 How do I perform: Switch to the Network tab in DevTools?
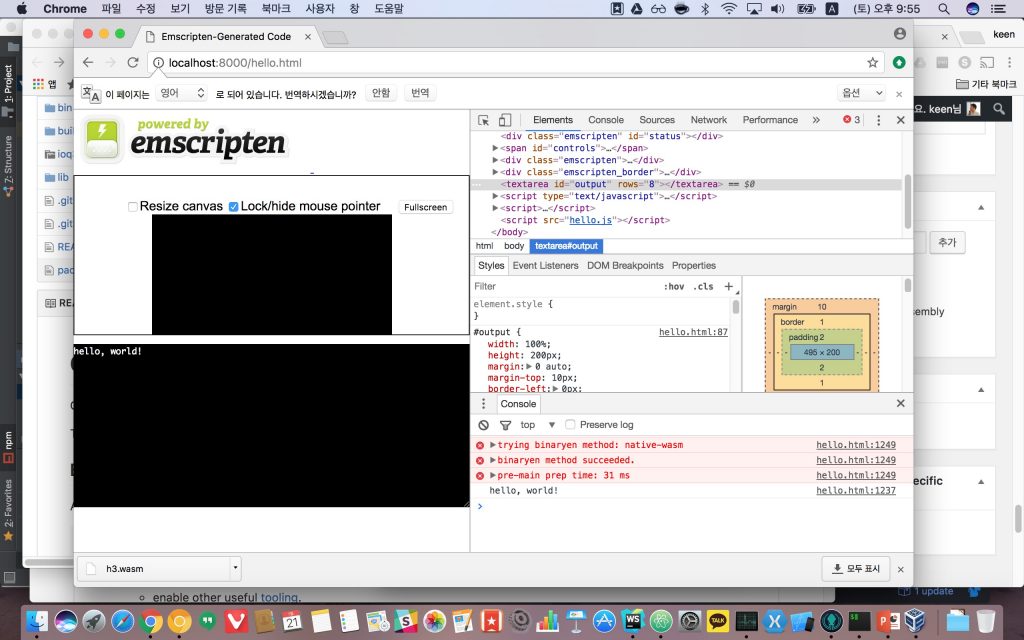[708, 120]
